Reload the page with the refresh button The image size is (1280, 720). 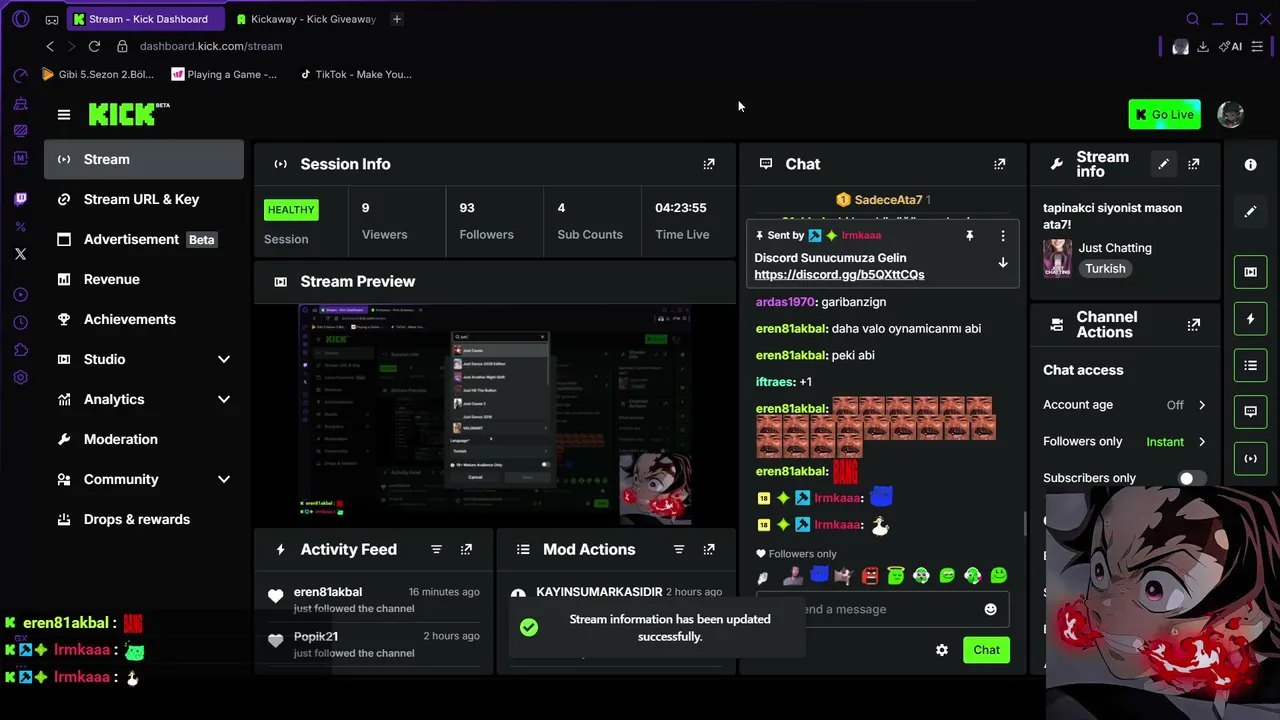(94, 46)
